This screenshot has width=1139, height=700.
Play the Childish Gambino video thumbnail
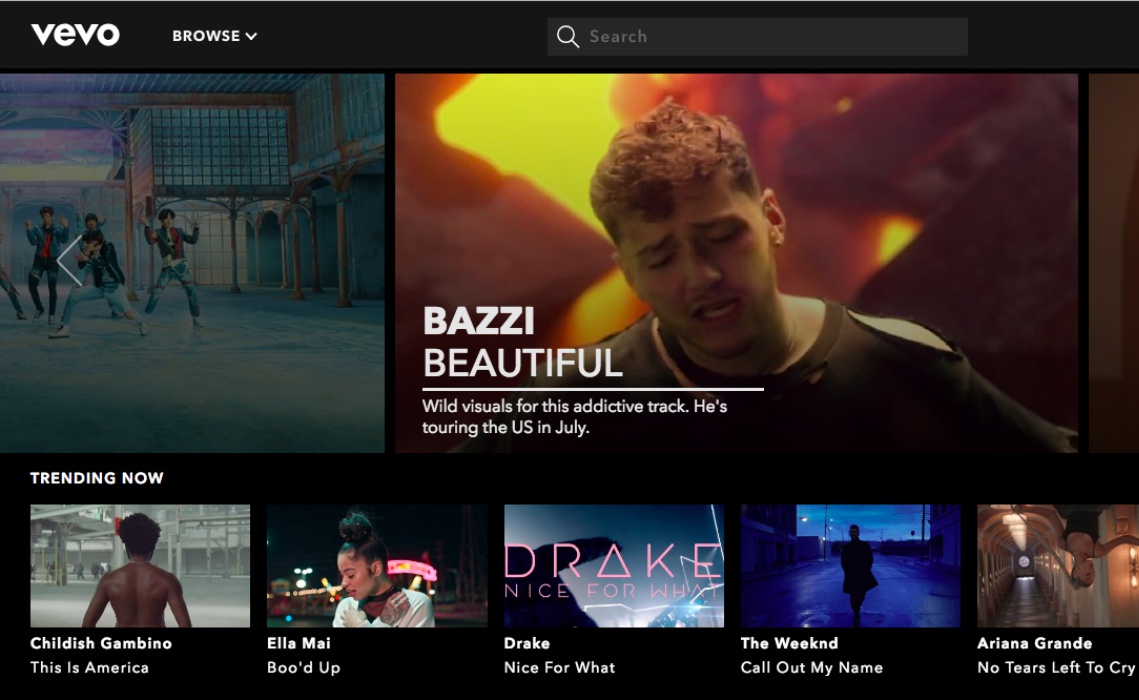[x=140, y=565]
